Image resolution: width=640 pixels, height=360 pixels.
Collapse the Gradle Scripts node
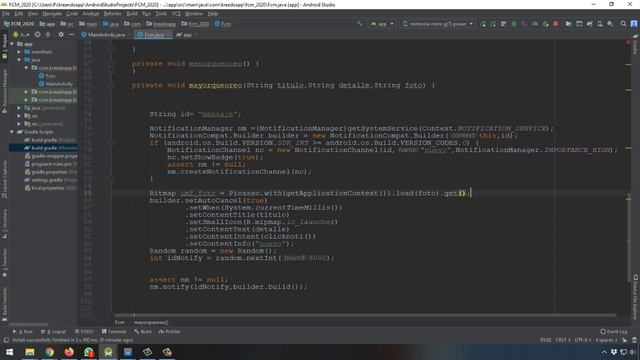[12, 132]
